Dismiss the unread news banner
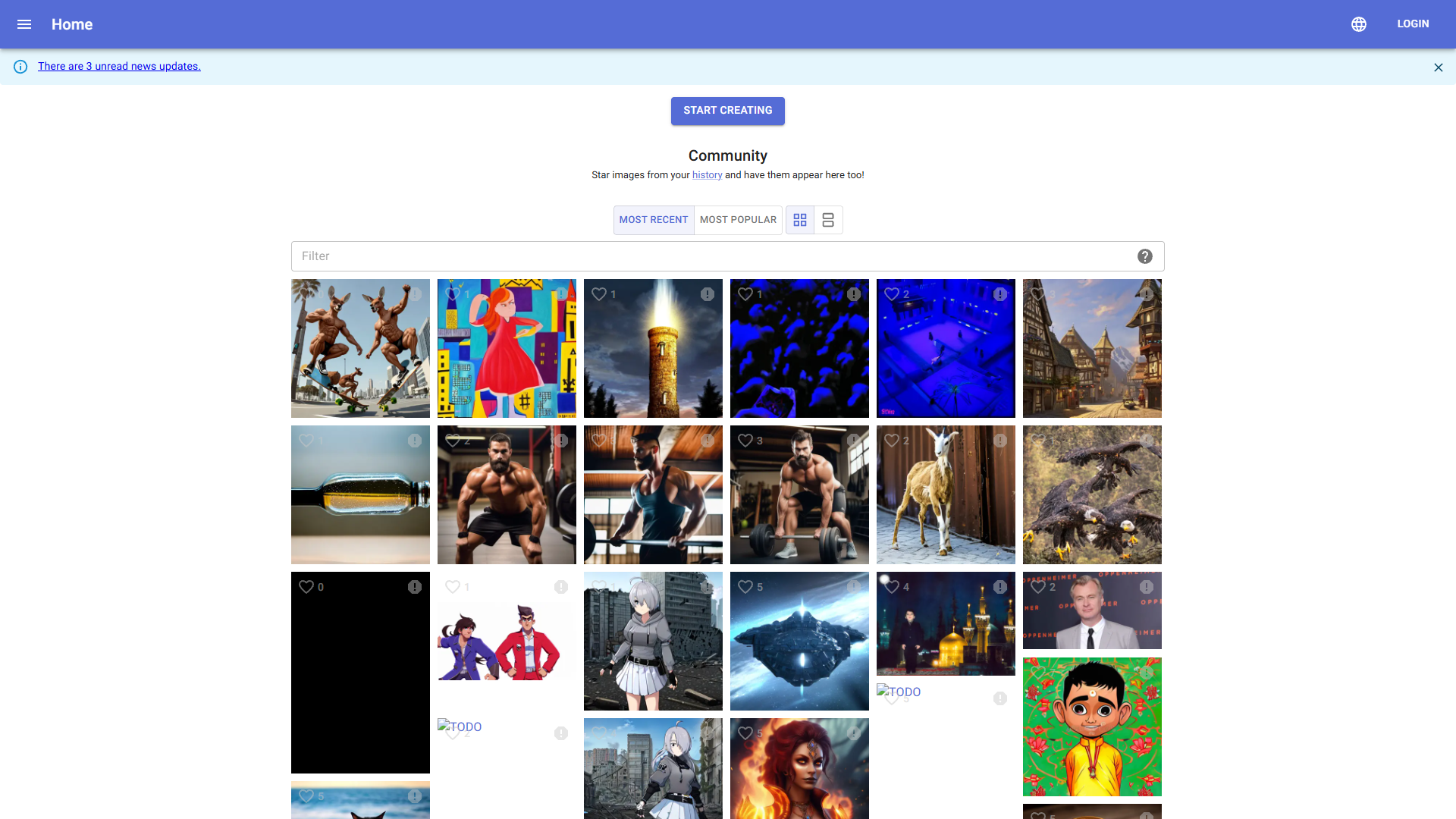 point(1439,67)
